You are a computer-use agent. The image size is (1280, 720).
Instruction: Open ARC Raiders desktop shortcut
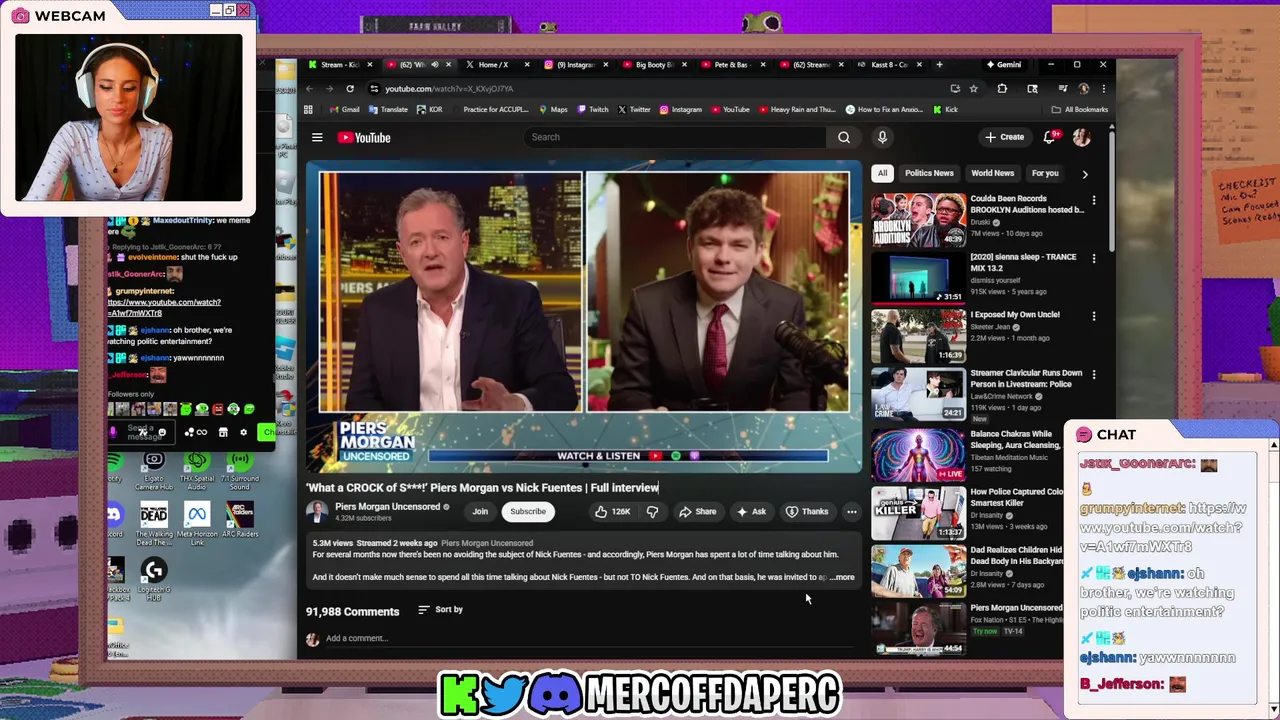pos(240,520)
